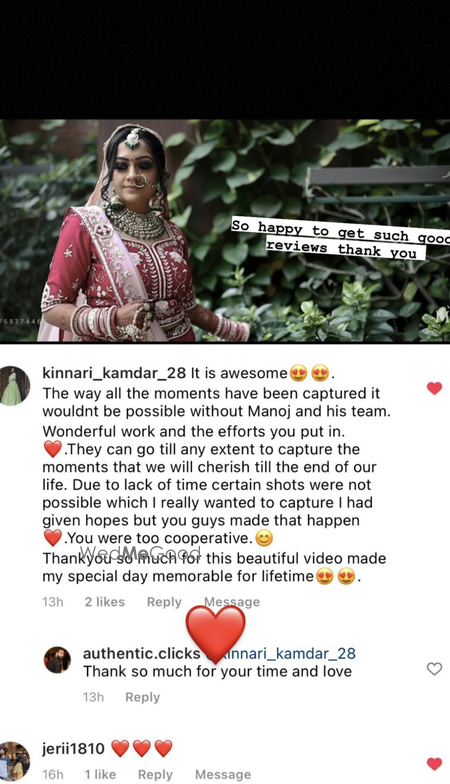Reply to jerii1810's hearts comment
Image resolution: width=450 pixels, height=784 pixels.
[155, 774]
